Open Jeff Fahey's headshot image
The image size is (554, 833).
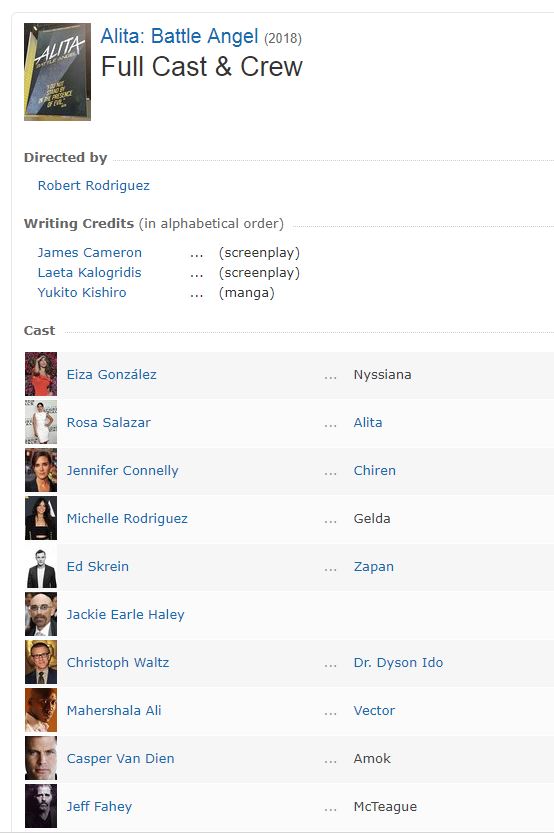point(41,806)
